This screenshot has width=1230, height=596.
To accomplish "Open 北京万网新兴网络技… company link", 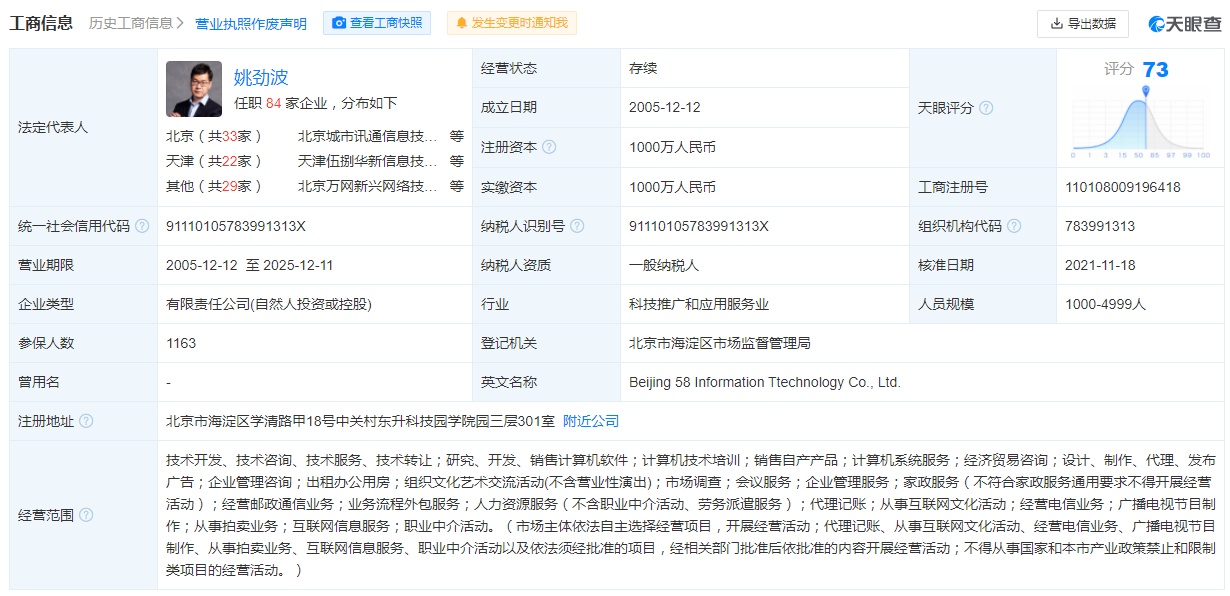I will pos(367,186).
